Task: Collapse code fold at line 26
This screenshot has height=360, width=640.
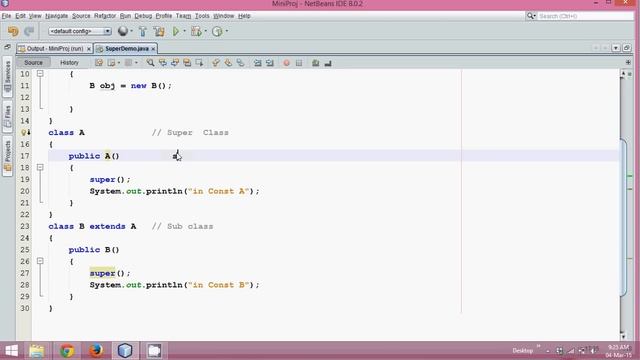Action: coord(40,261)
